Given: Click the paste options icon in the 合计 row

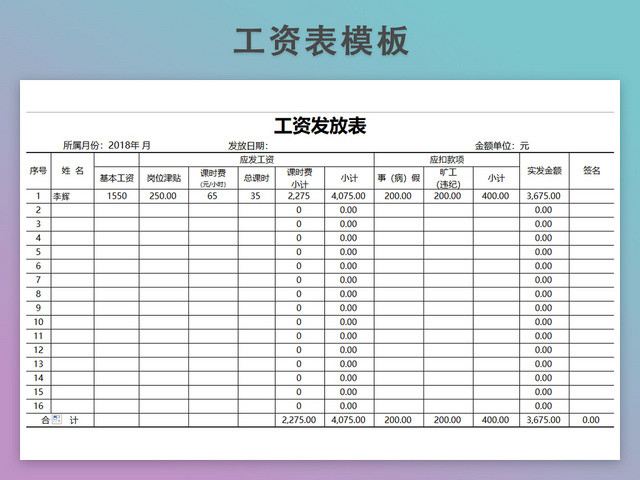Looking at the screenshot, I should (x=57, y=419).
